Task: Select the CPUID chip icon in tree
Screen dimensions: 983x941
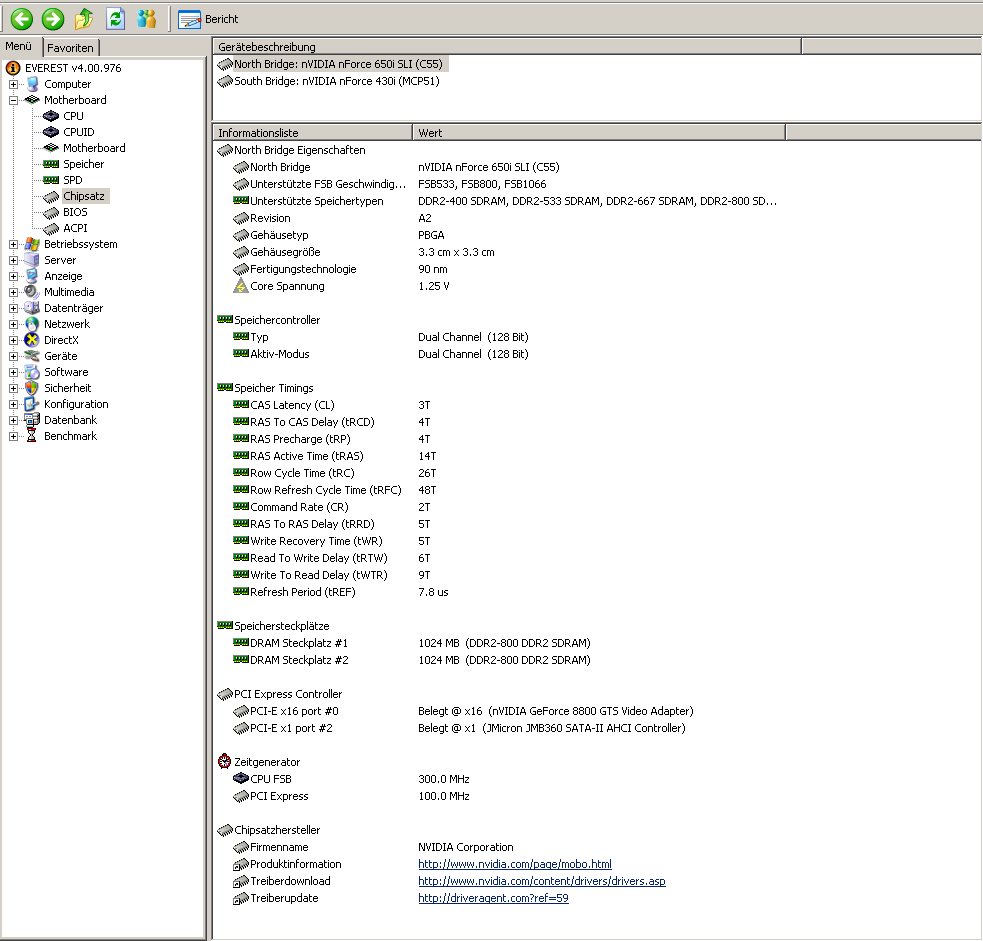Action: point(51,132)
